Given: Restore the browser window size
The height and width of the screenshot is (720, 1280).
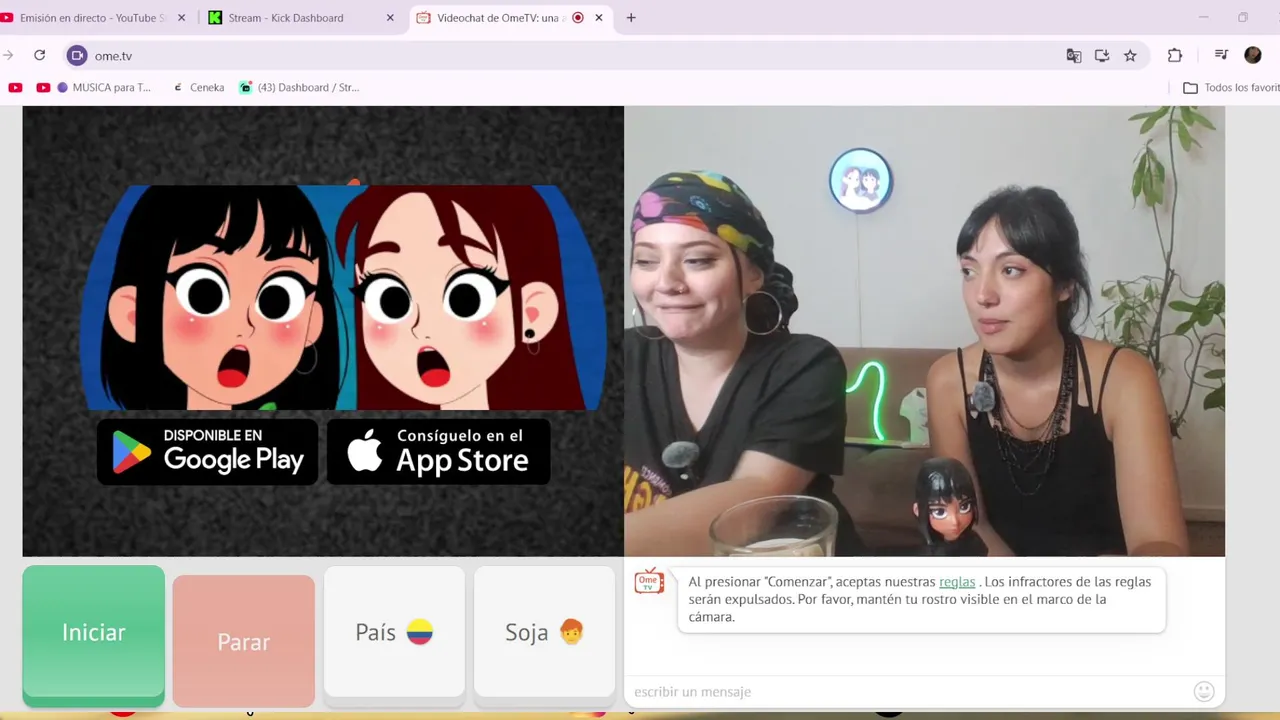Looking at the screenshot, I should coord(1243,17).
